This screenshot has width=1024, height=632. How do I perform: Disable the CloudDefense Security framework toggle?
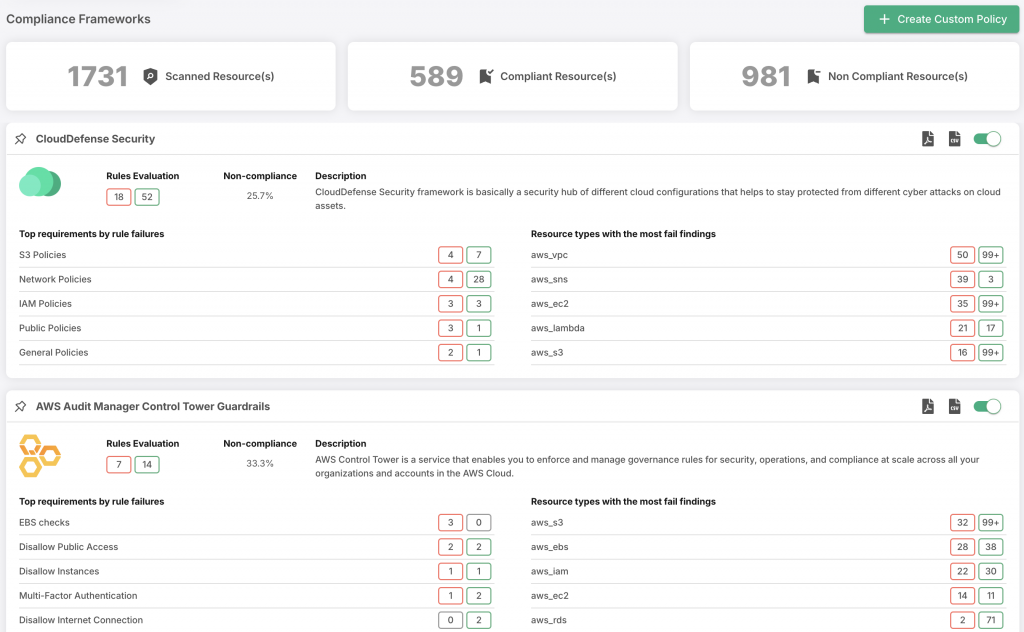tap(987, 139)
